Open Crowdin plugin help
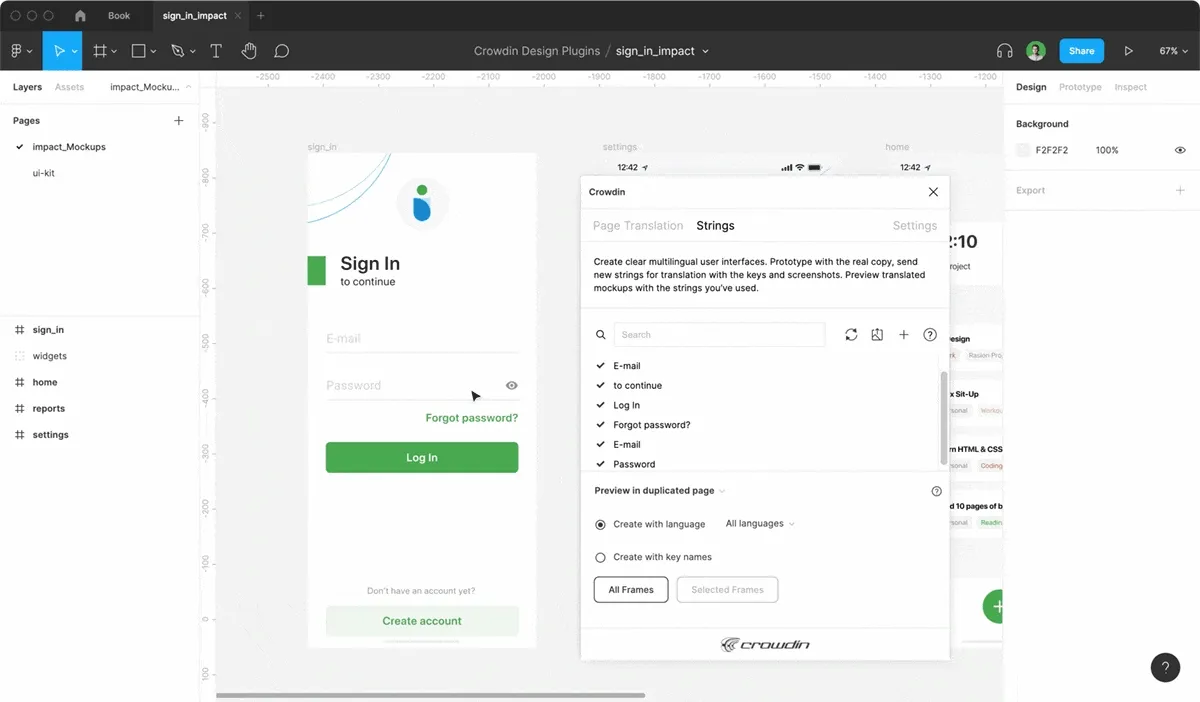 930,334
